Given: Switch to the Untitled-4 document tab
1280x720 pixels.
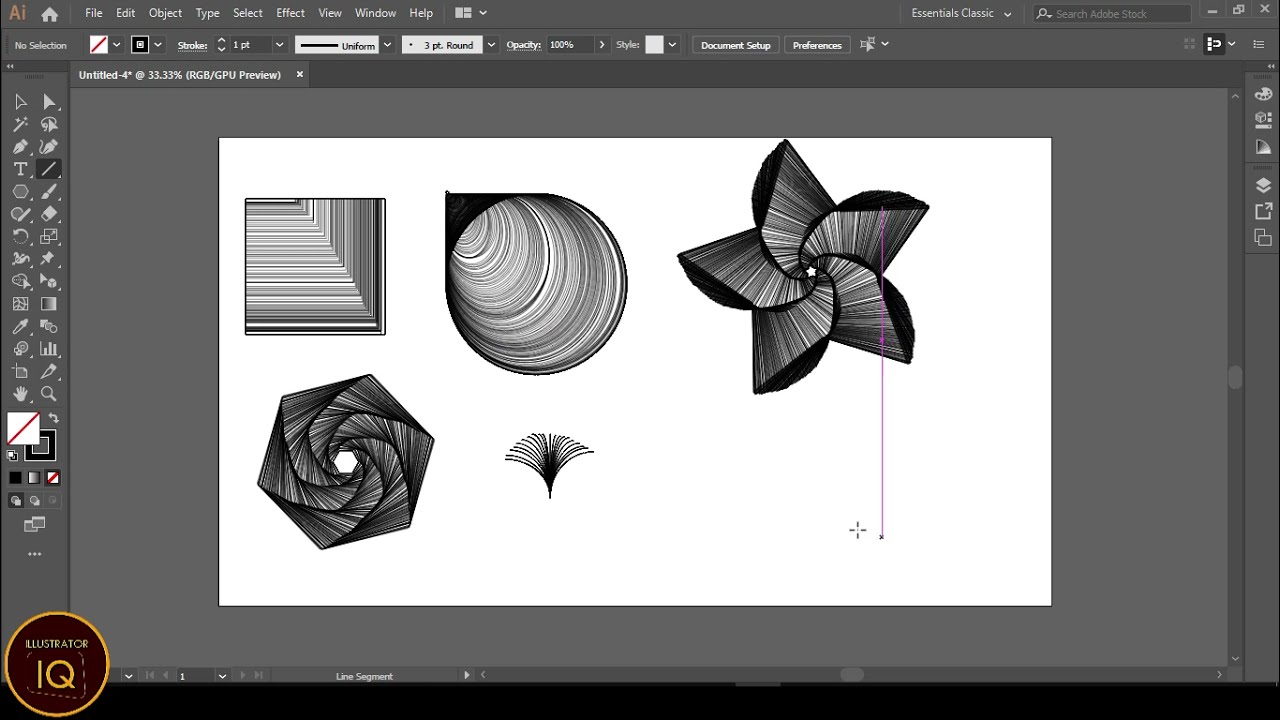Looking at the screenshot, I should [x=180, y=75].
